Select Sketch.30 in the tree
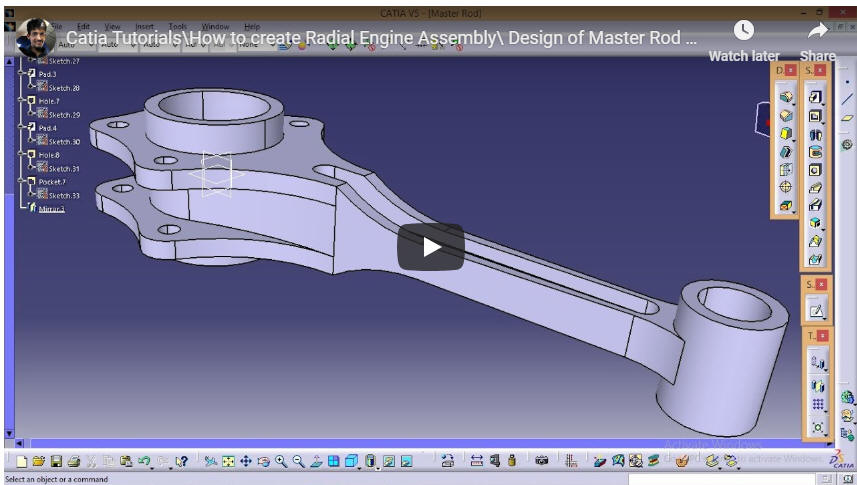This screenshot has height=485, width=857. pos(64,142)
